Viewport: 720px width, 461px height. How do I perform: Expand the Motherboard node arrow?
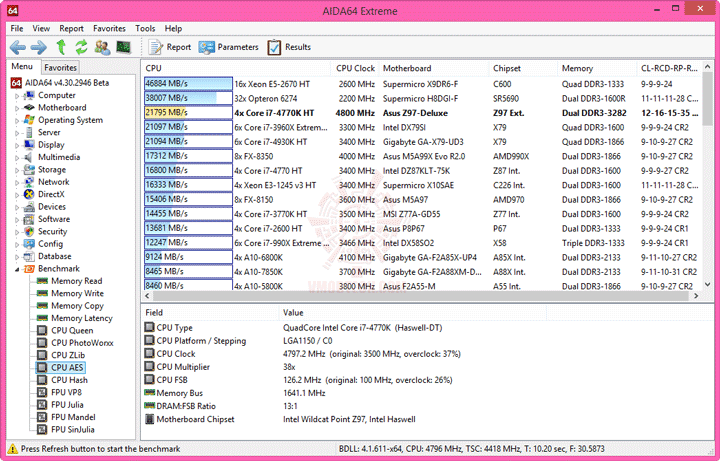pos(17,108)
